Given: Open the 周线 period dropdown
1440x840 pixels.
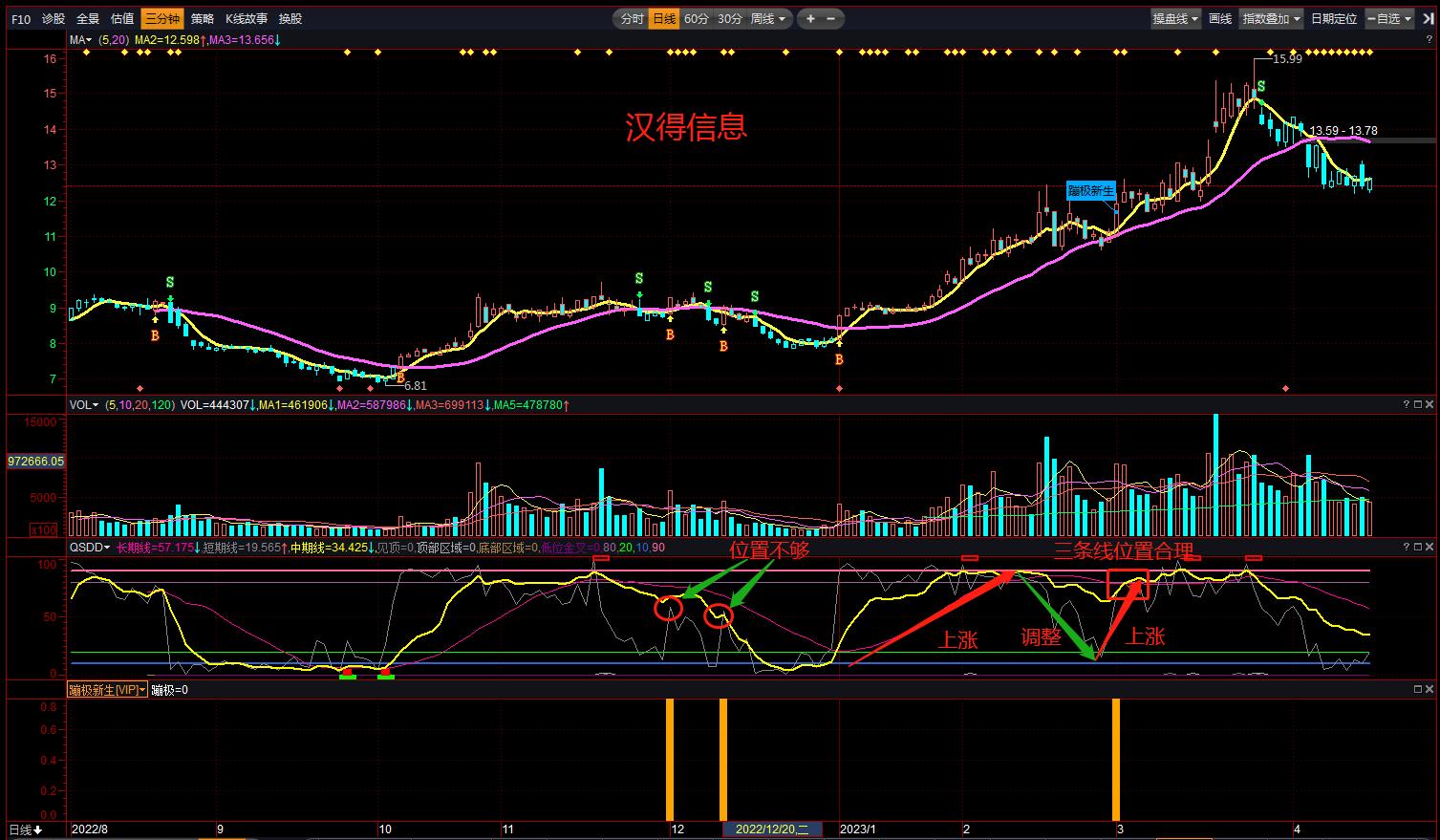Looking at the screenshot, I should pos(768,19).
